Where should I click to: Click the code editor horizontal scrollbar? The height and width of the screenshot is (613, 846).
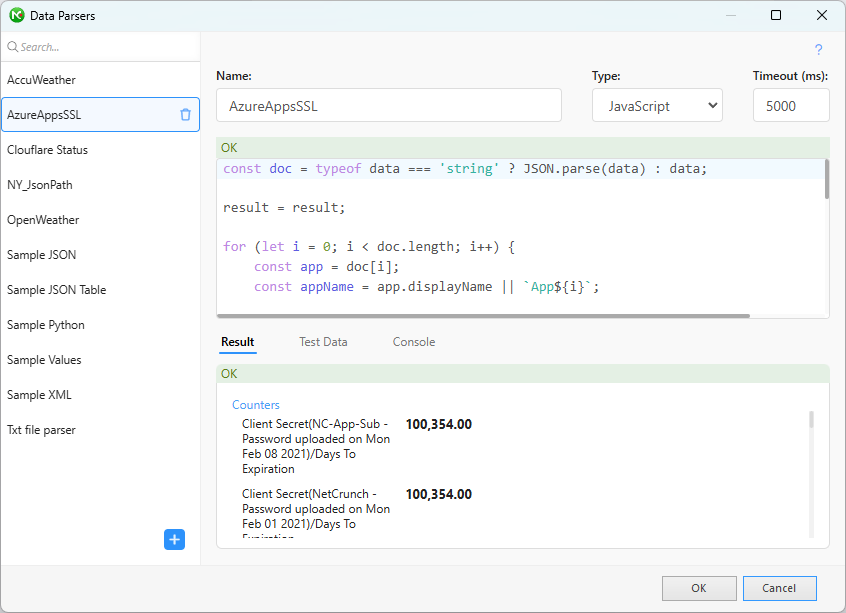[483, 316]
